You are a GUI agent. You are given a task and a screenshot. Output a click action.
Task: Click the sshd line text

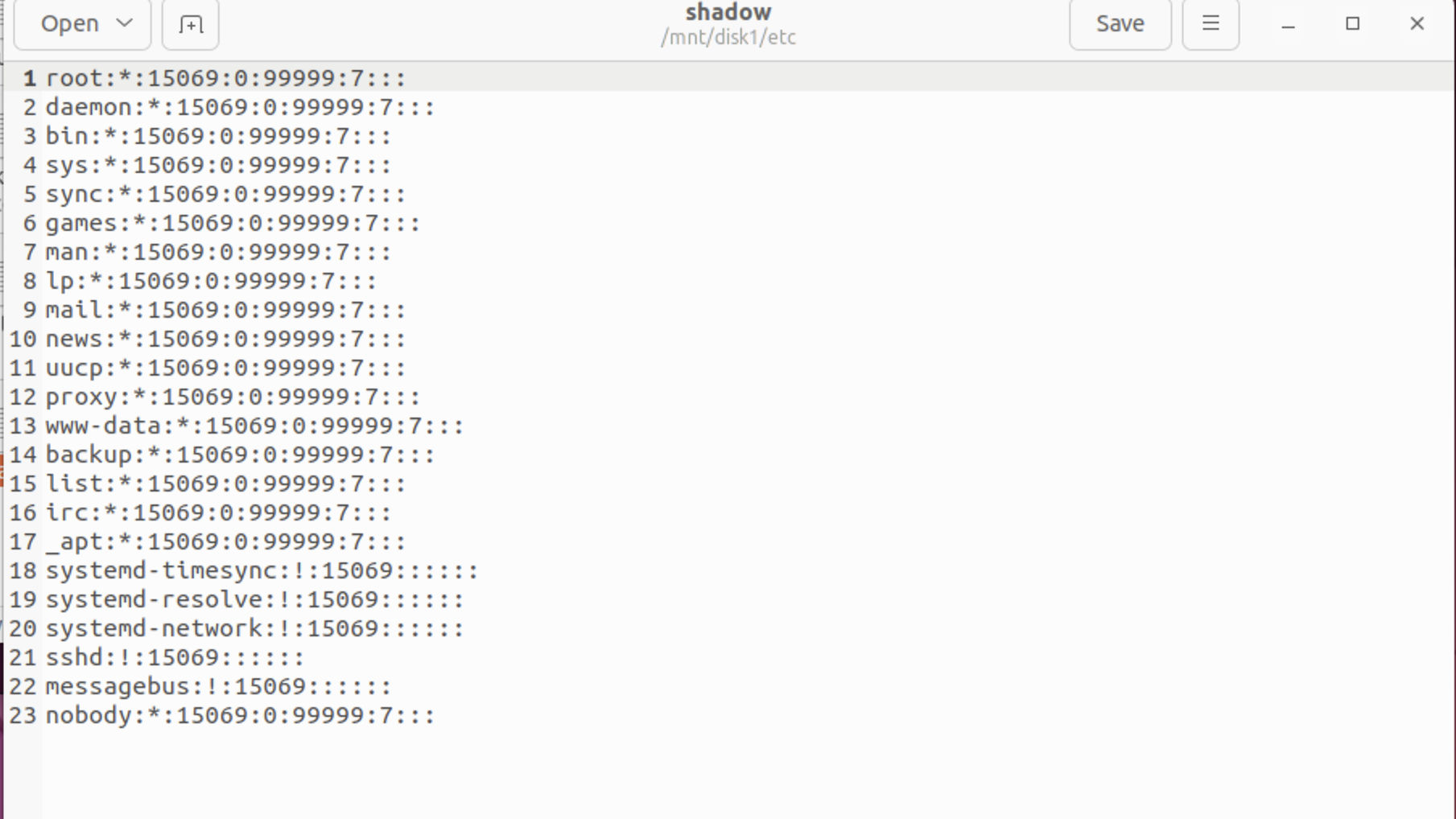tap(175, 657)
